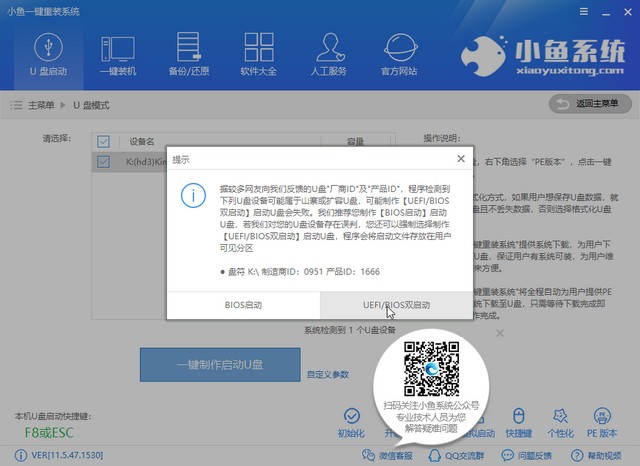Select the 个性化 icon
The height and width of the screenshot is (466, 640).
562,424
